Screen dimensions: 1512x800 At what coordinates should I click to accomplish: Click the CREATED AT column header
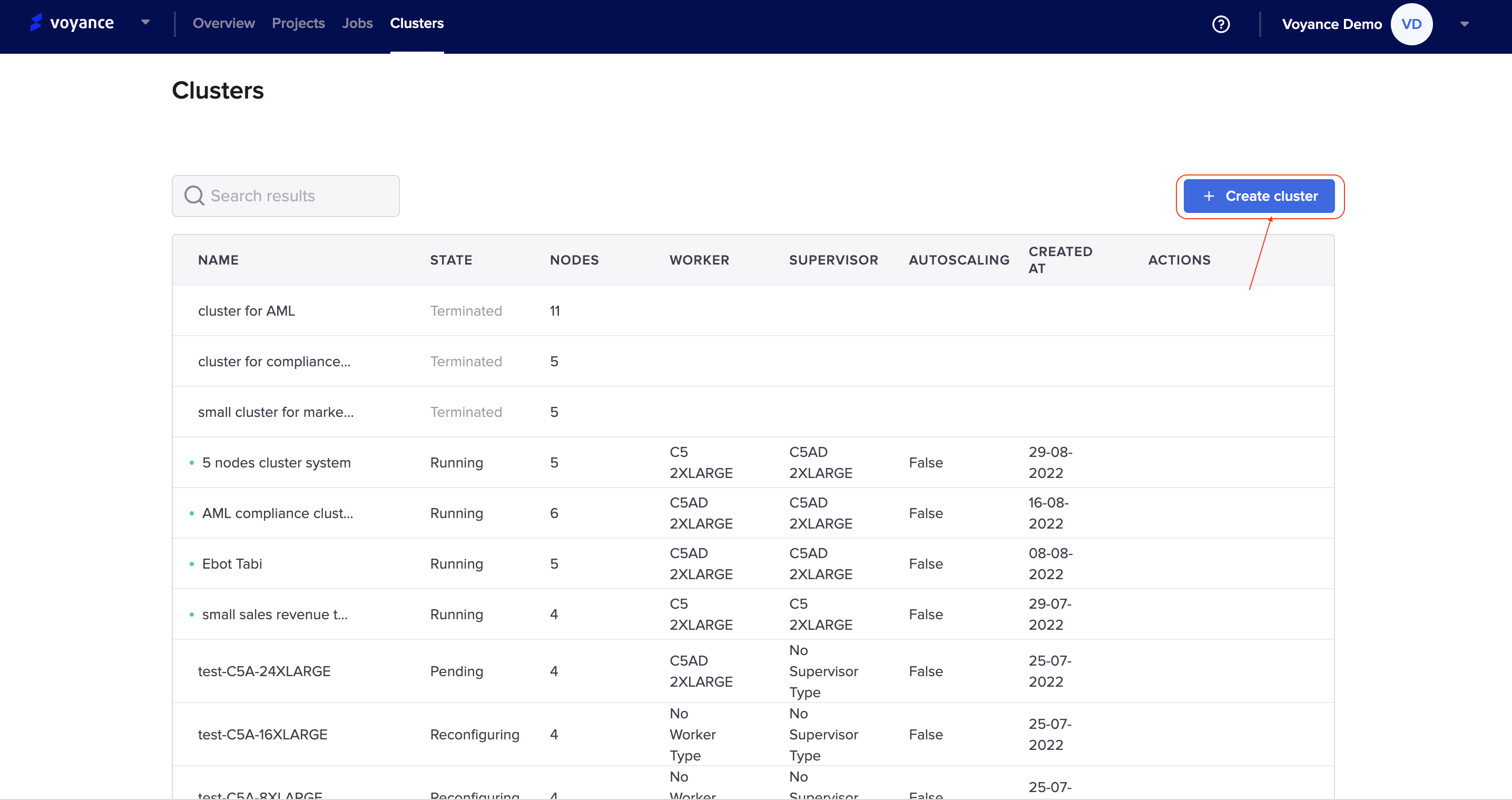coord(1061,260)
